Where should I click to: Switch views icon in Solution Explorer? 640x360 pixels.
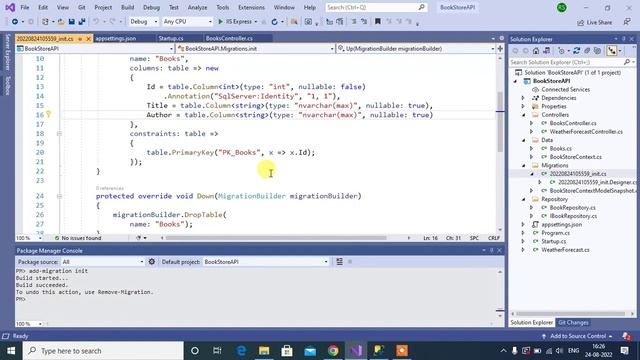(x=547, y=51)
